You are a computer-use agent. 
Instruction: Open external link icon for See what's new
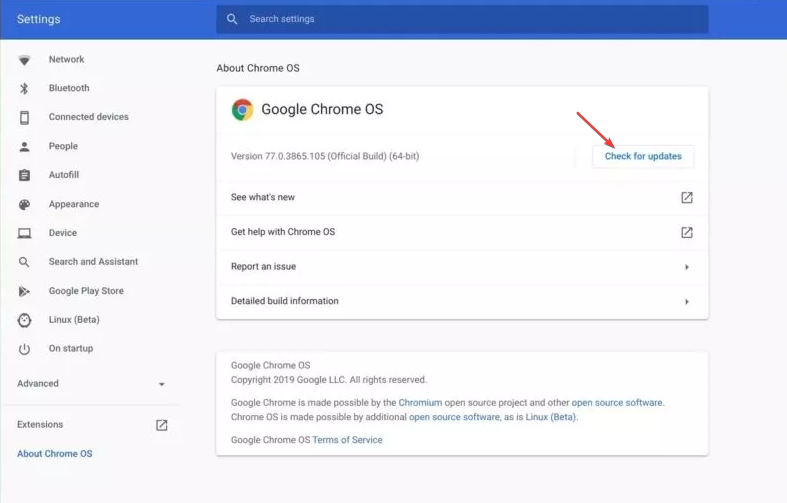[x=687, y=197]
